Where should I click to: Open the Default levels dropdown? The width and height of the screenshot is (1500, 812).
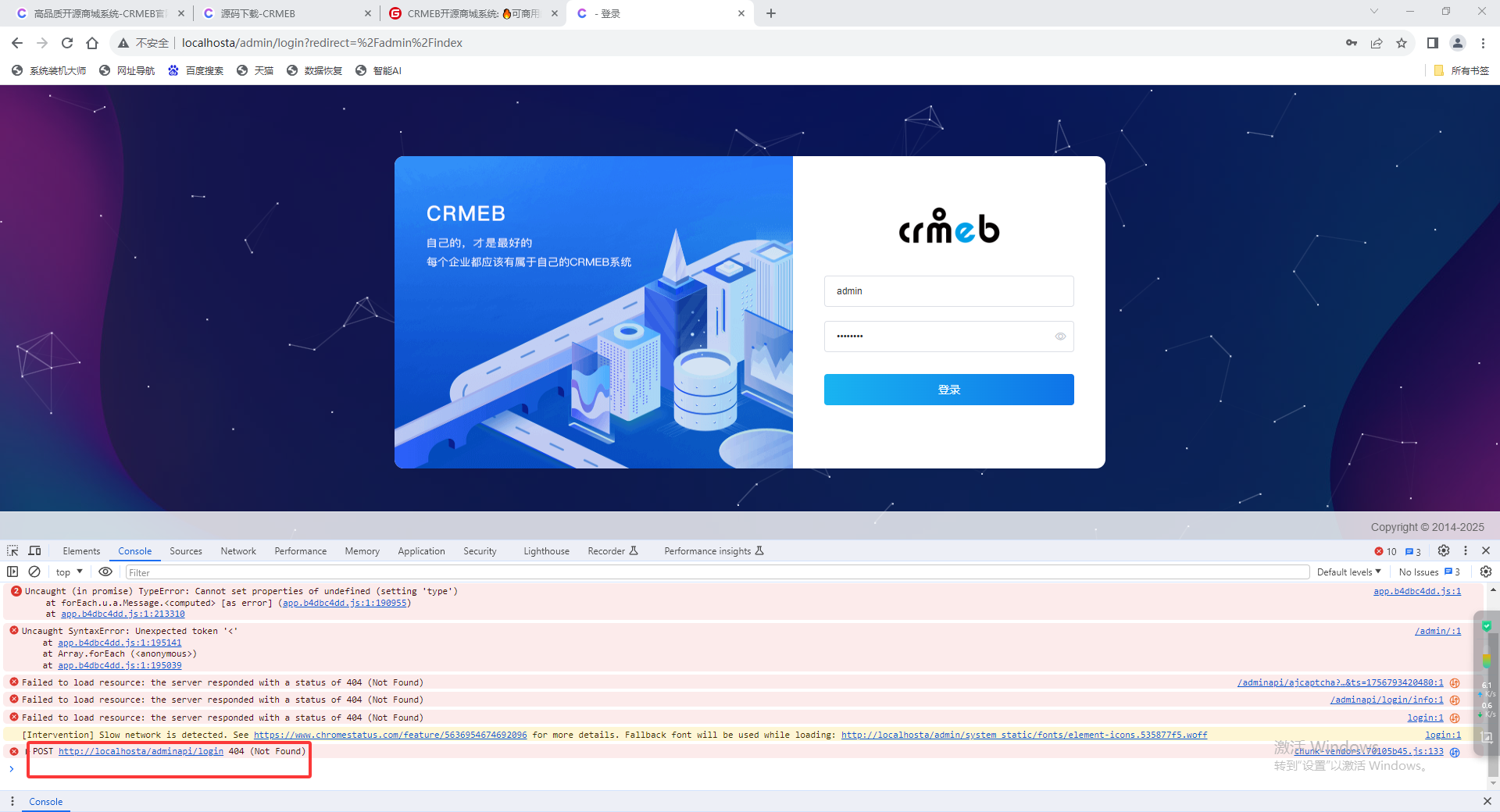pos(1349,572)
